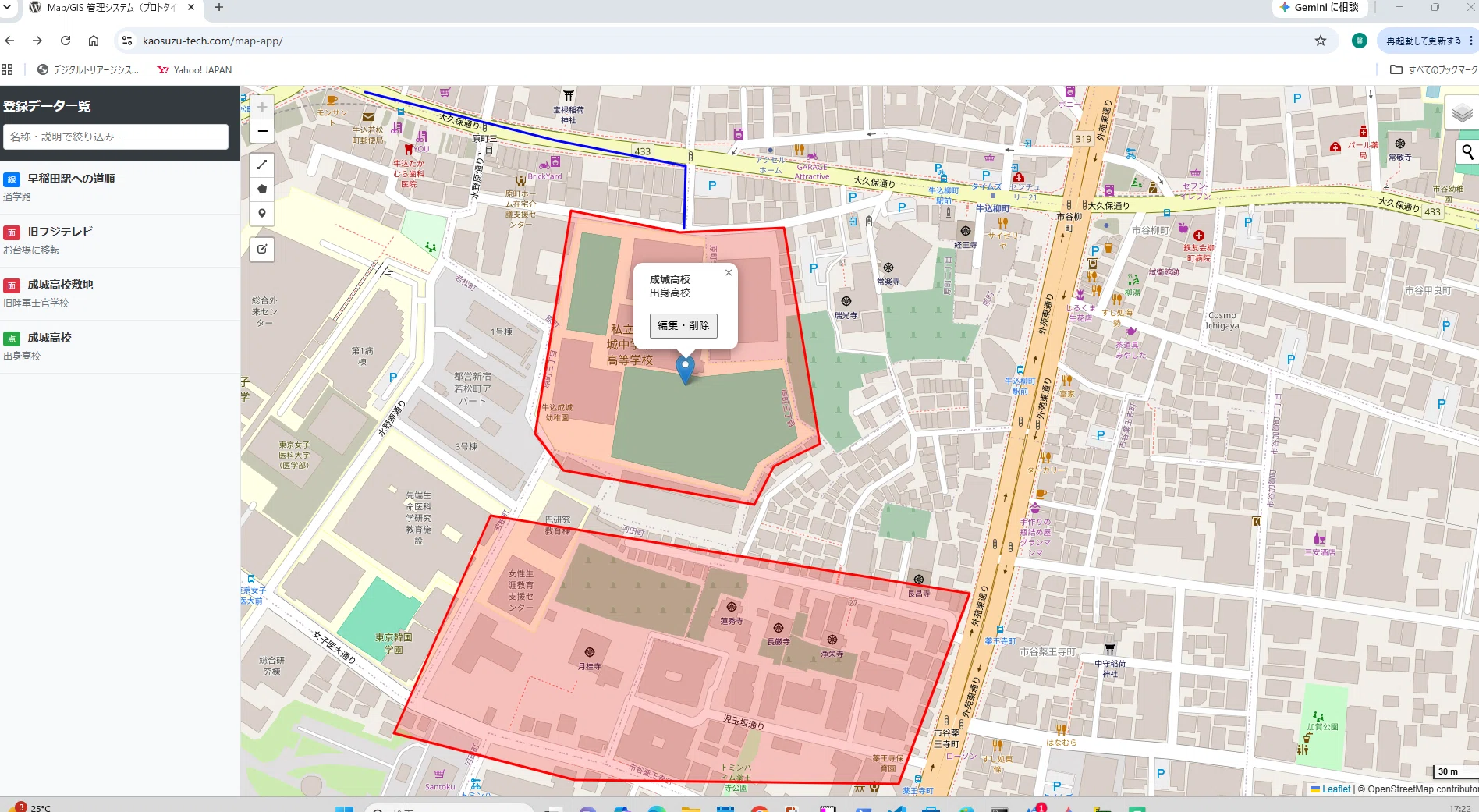This screenshot has width=1479, height=812.
Task: Open the Yahoo! JAPAN bookmark
Action: (x=194, y=69)
